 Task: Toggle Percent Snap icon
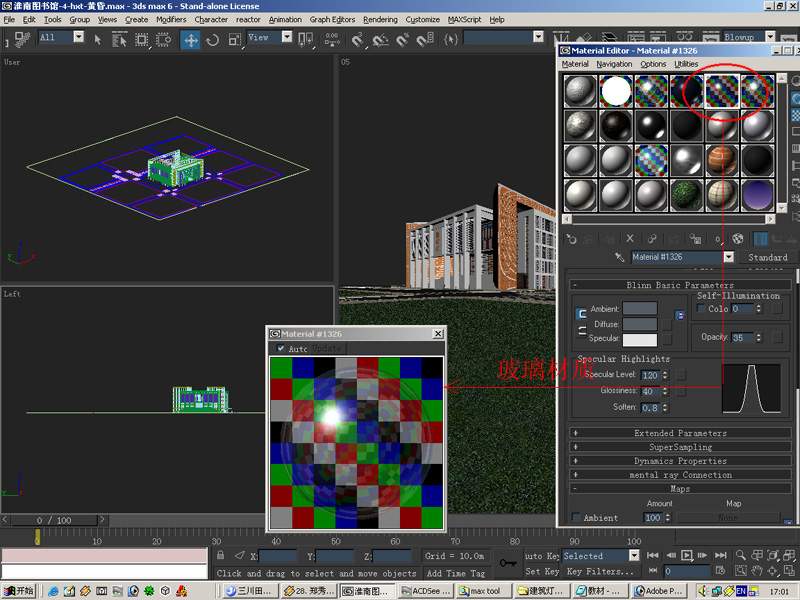point(403,39)
